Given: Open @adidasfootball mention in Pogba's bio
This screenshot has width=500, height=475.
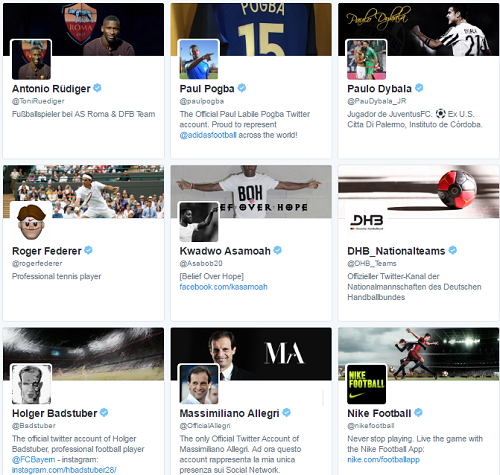Looking at the screenshot, I should click(208, 135).
